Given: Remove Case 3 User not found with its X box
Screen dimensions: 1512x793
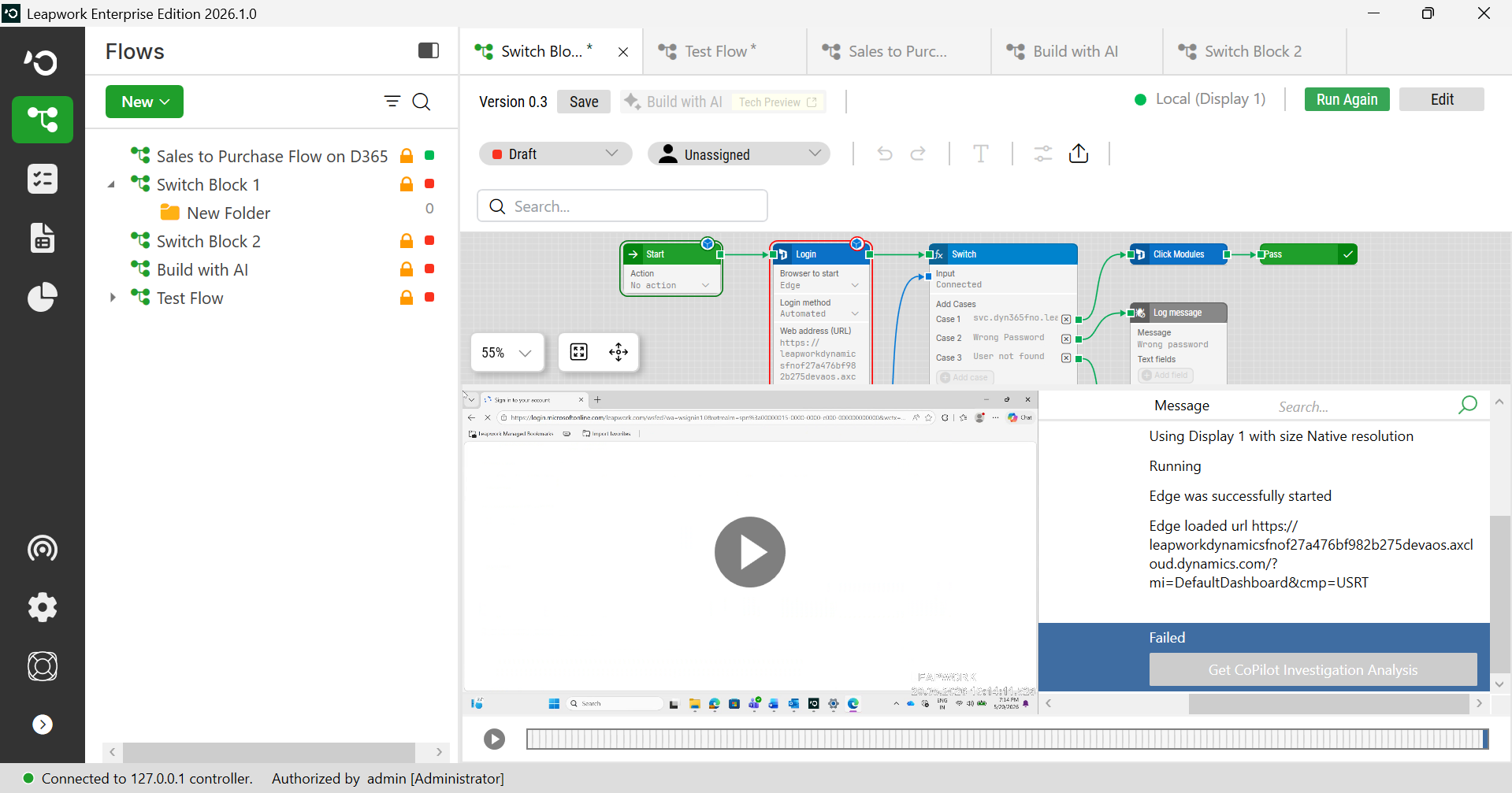Looking at the screenshot, I should tap(1066, 358).
